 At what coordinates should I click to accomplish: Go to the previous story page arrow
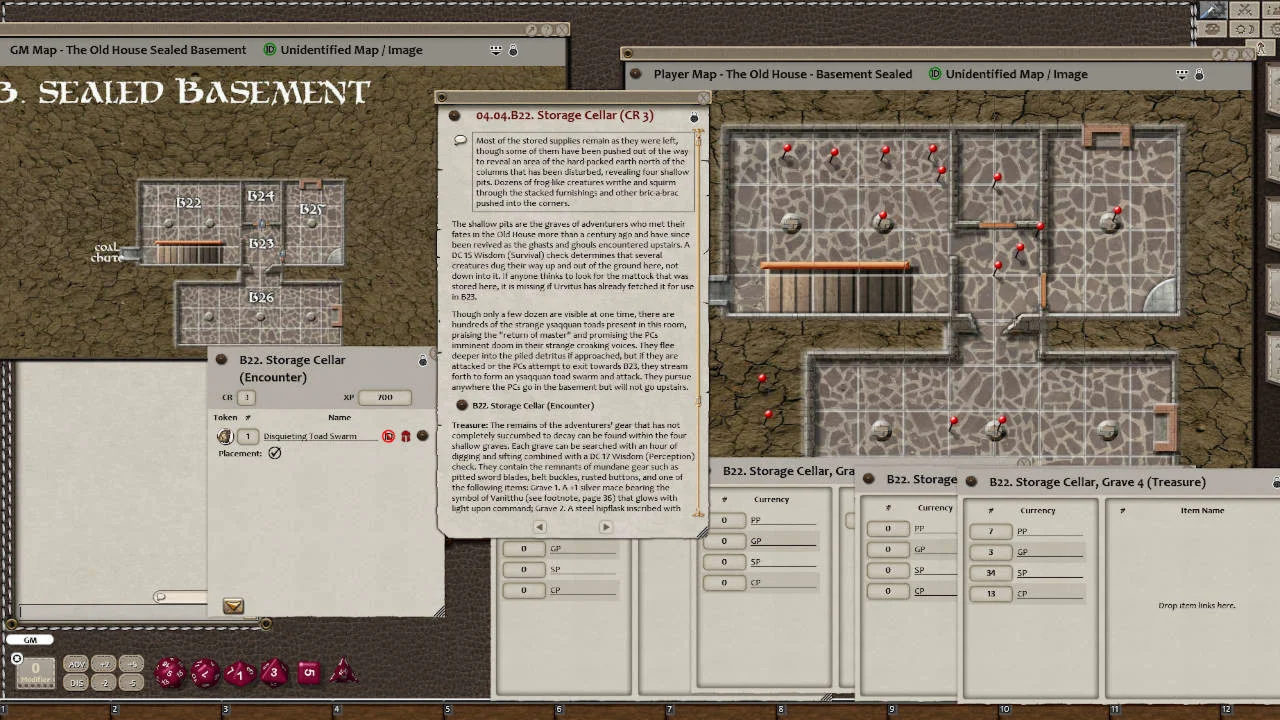[x=539, y=527]
